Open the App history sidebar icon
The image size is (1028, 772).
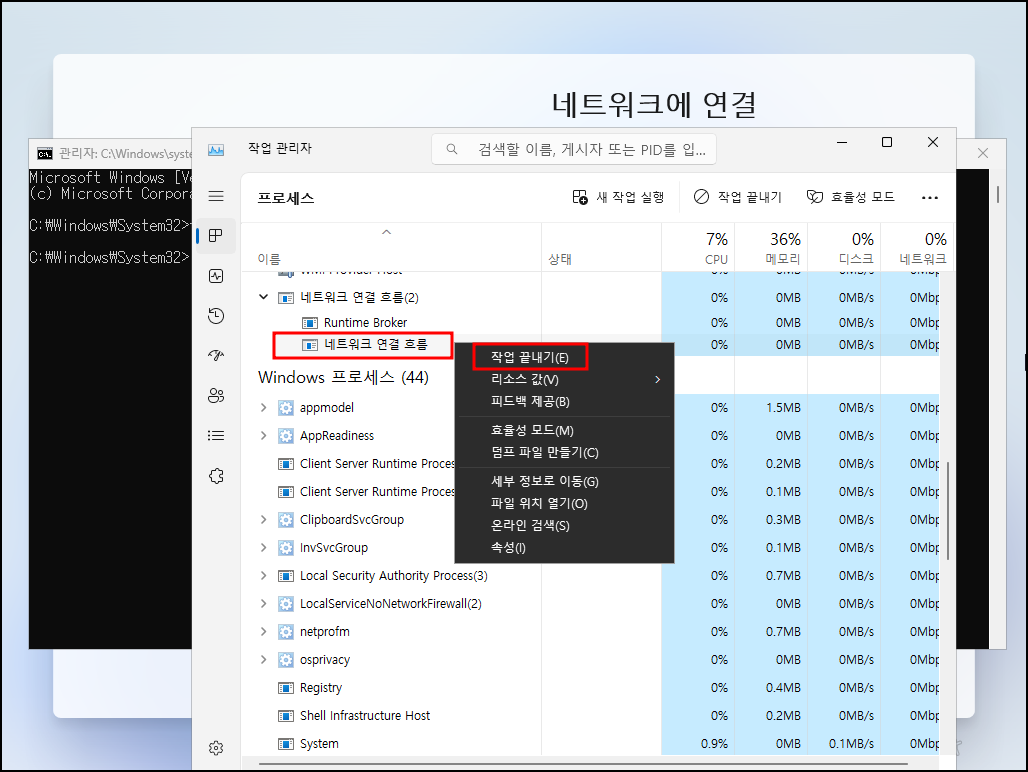(x=216, y=316)
